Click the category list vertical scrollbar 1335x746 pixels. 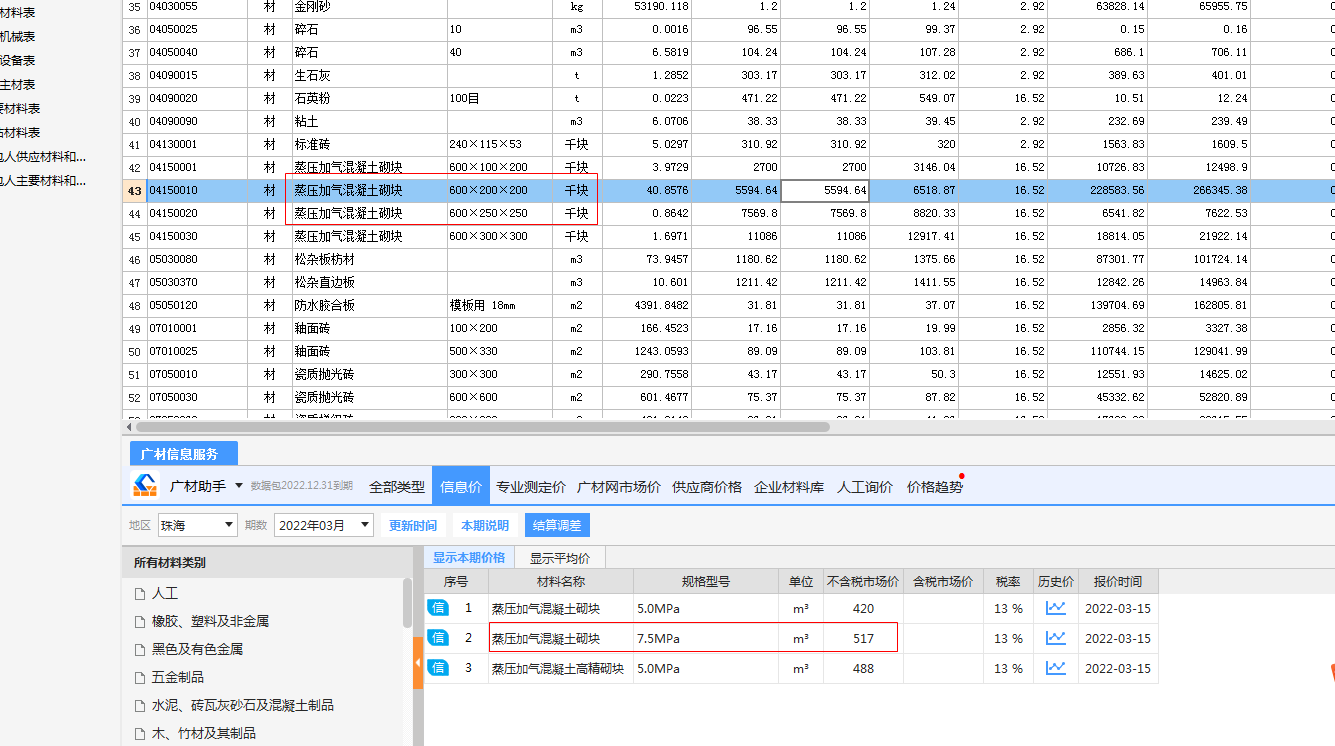point(407,602)
